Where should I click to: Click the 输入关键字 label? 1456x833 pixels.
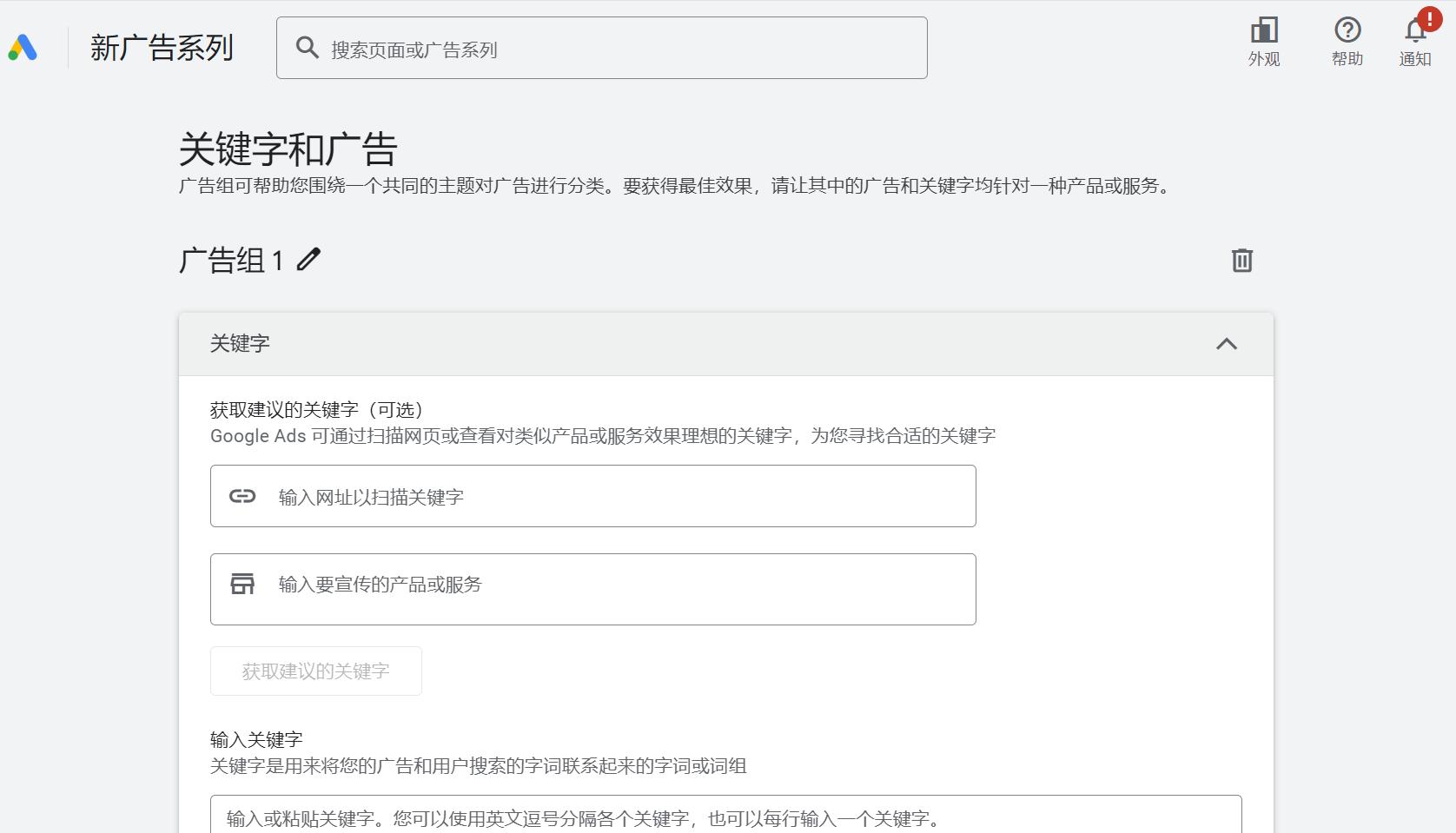[x=256, y=740]
